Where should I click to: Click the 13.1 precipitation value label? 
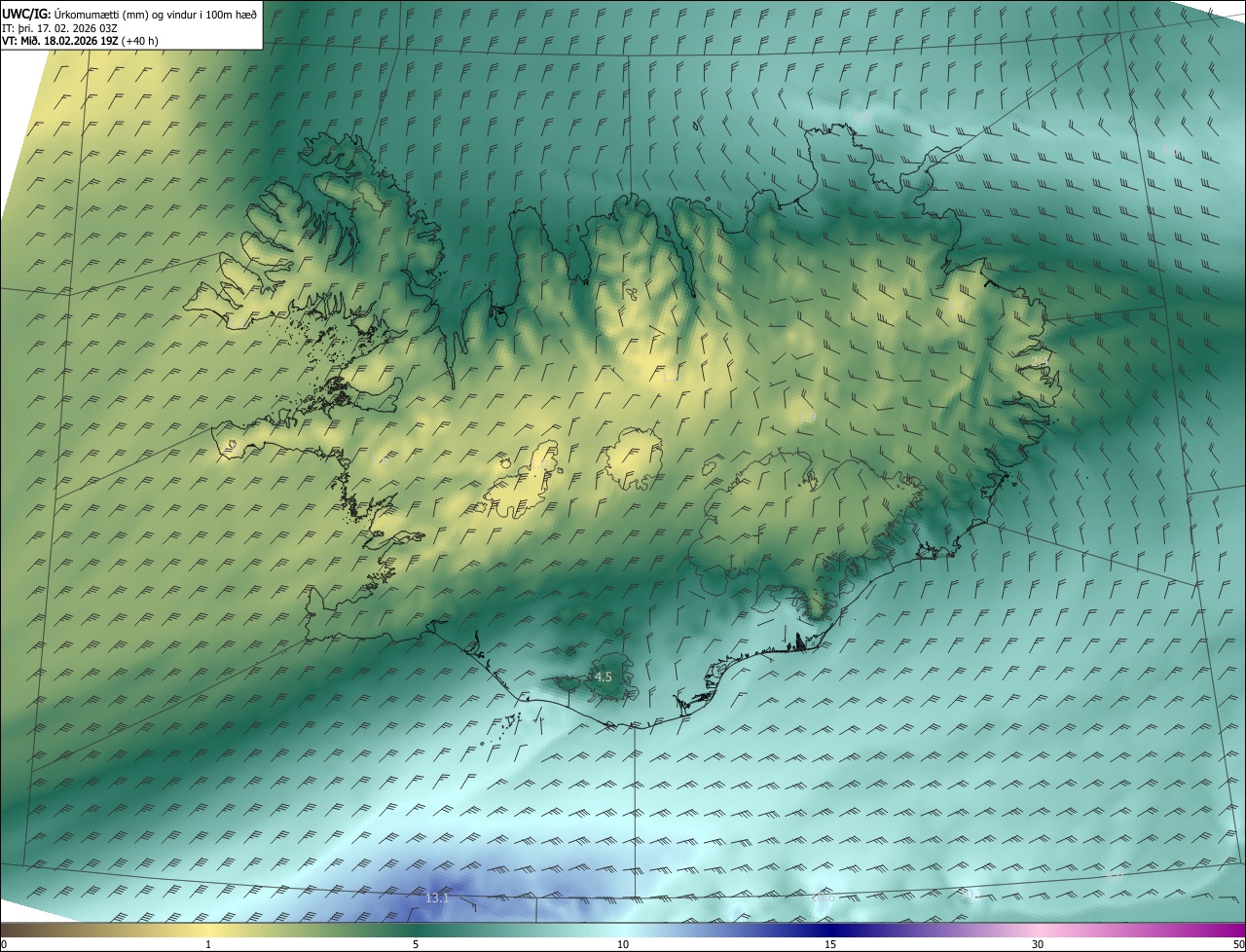[437, 897]
